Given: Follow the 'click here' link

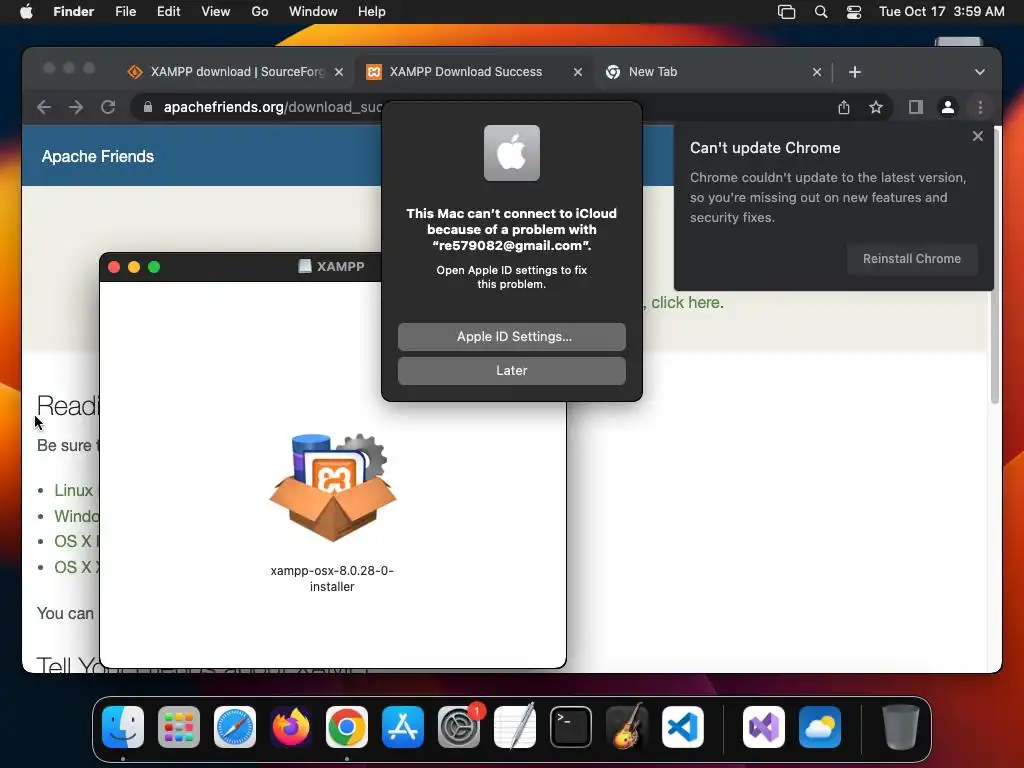Looking at the screenshot, I should coord(687,302).
